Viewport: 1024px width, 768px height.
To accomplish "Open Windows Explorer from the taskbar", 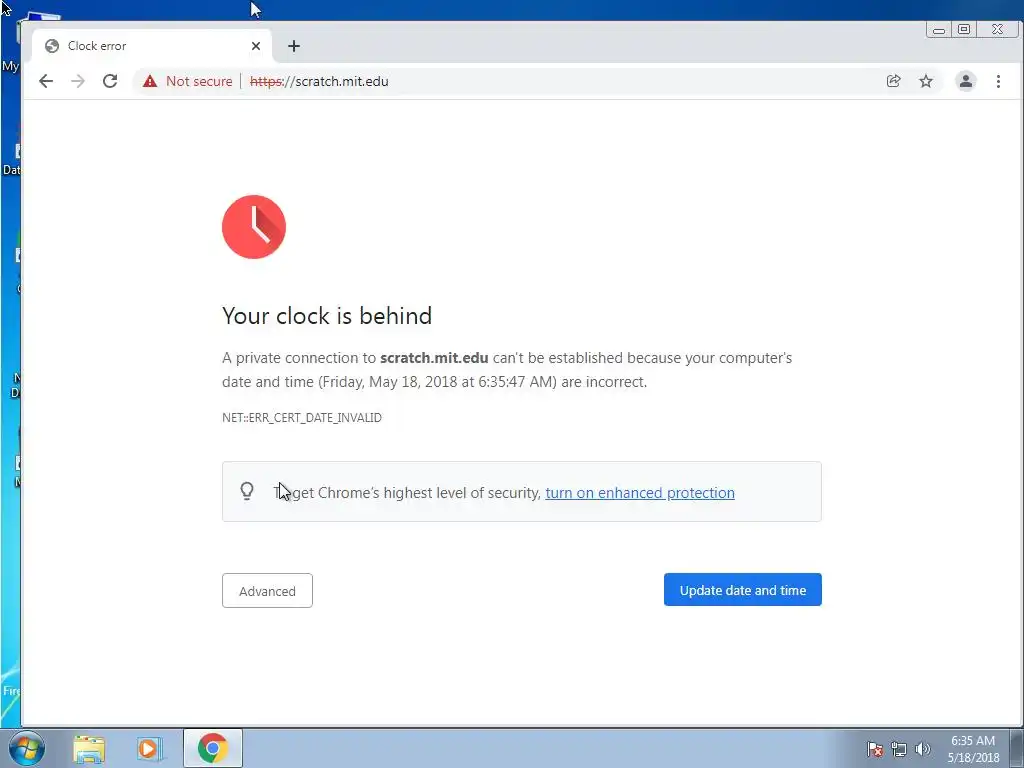I will click(x=89, y=748).
